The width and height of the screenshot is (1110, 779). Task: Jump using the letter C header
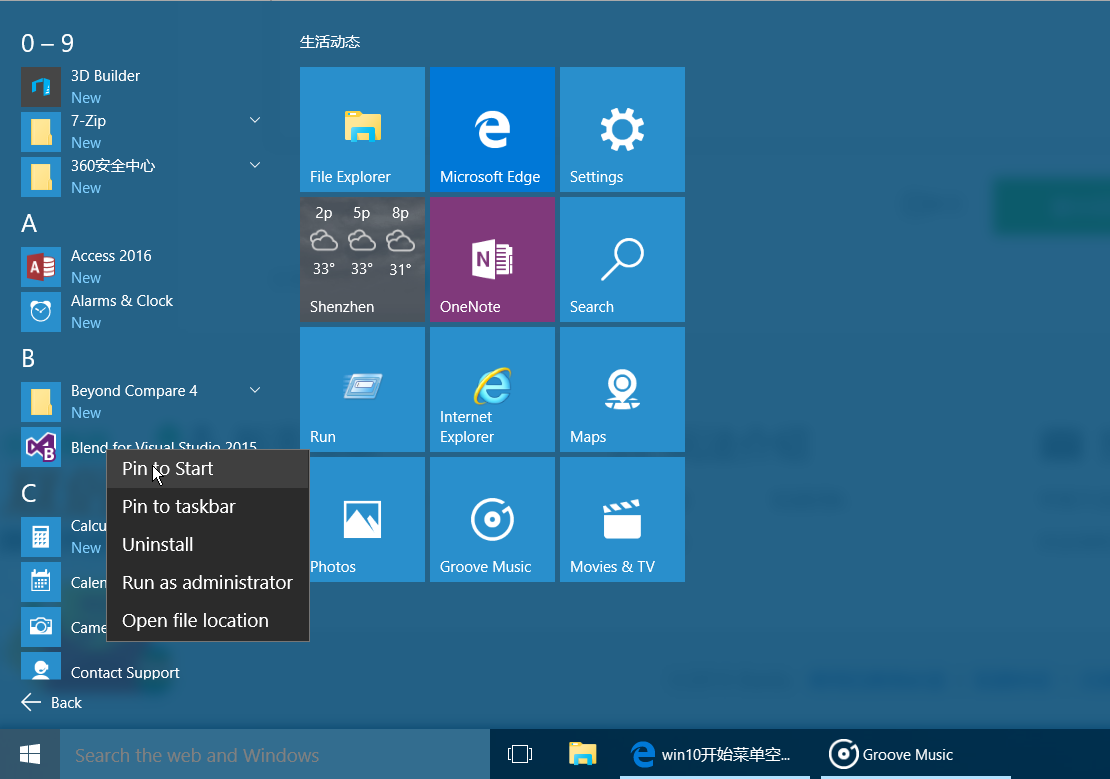[29, 494]
